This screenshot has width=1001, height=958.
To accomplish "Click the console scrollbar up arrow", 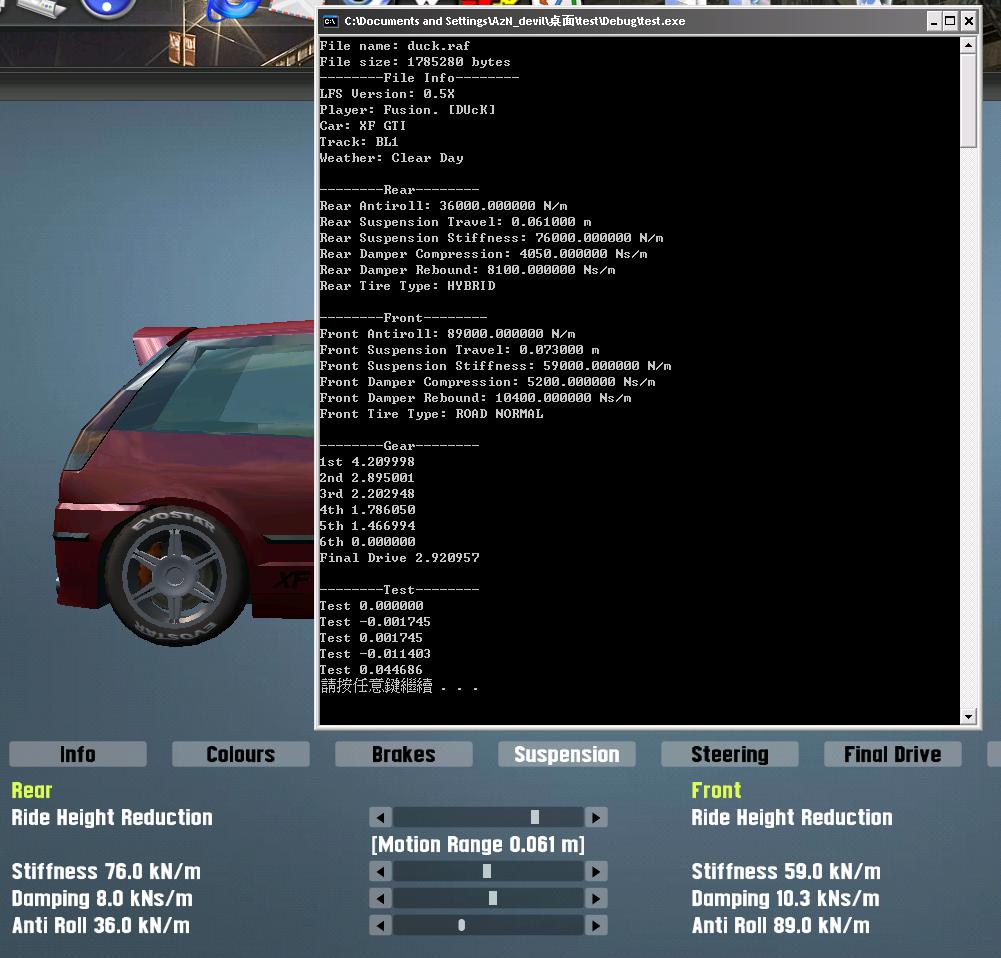I will [968, 45].
